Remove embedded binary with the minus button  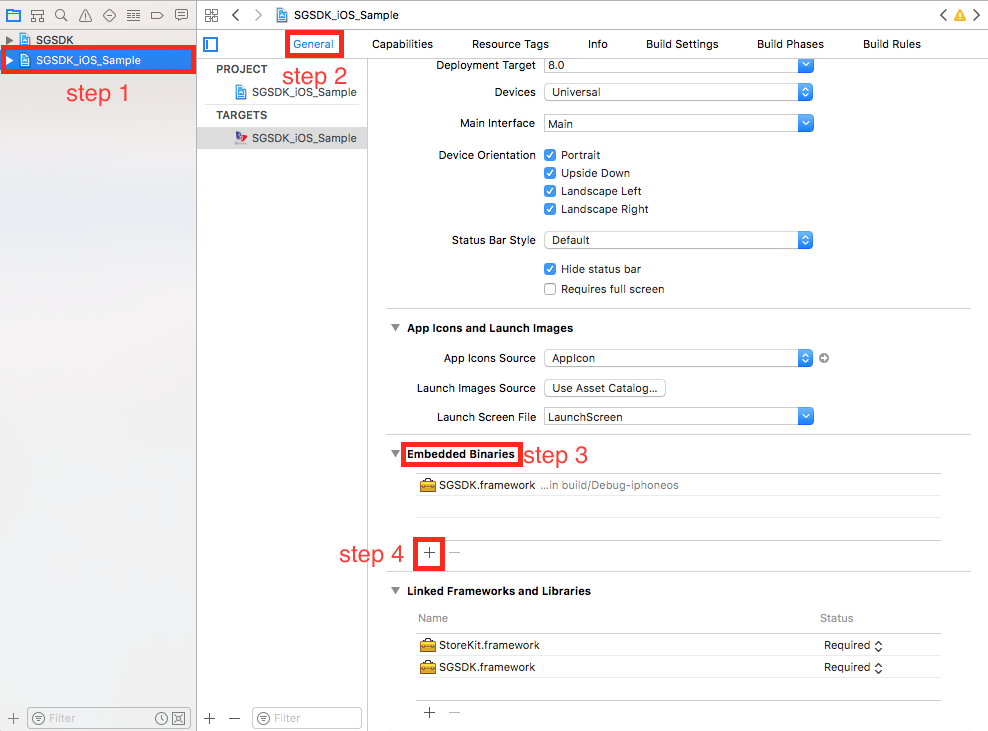[x=454, y=553]
